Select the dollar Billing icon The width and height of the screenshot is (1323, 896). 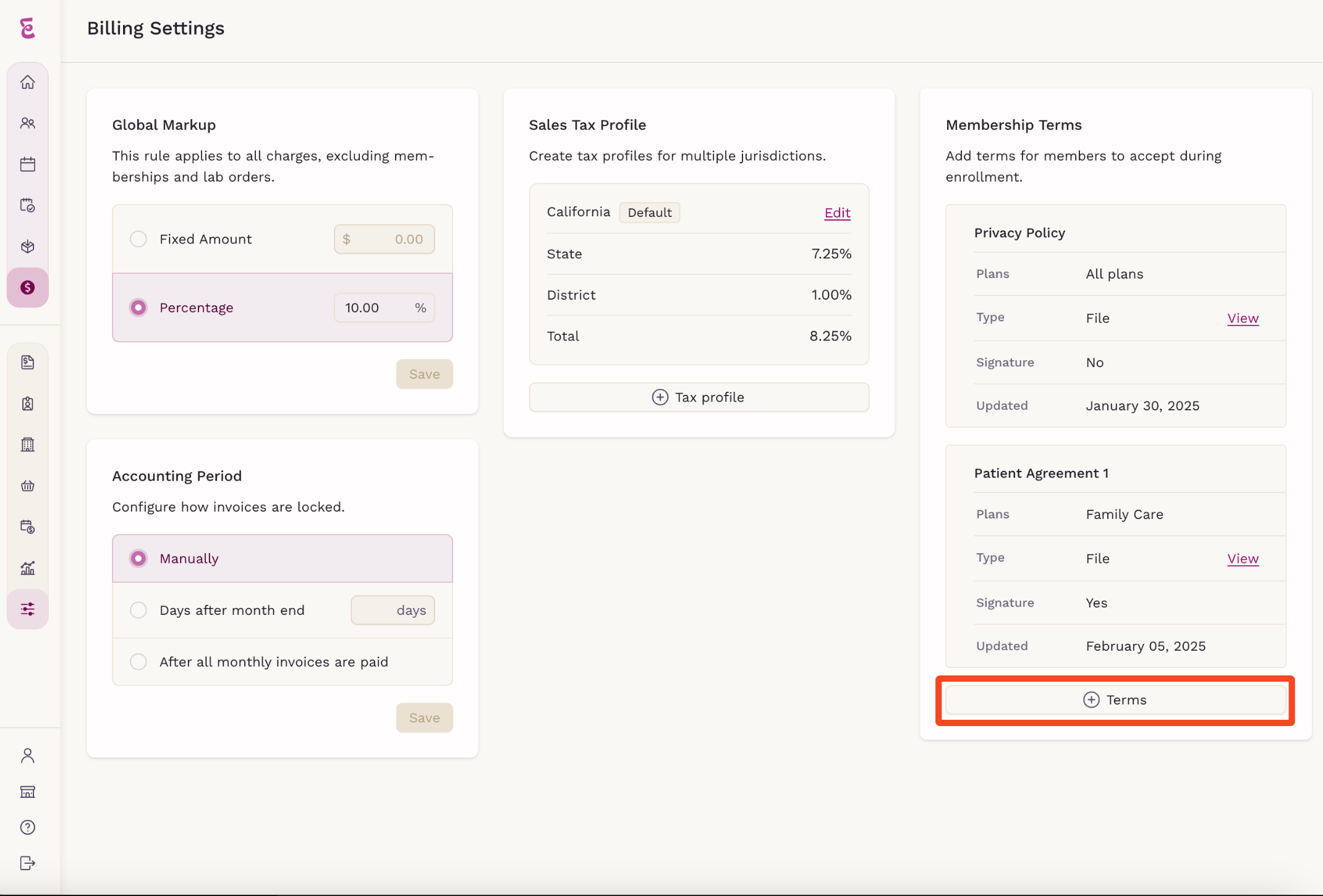pyautogui.click(x=28, y=287)
